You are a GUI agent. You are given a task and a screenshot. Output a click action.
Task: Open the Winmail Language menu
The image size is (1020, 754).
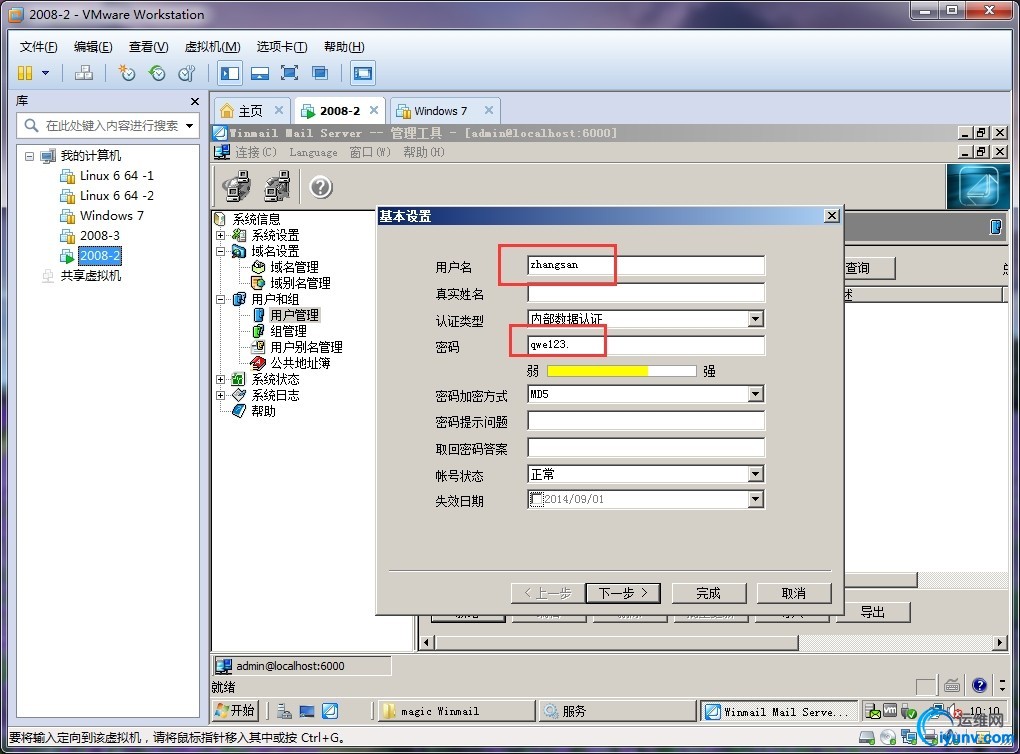tap(313, 152)
